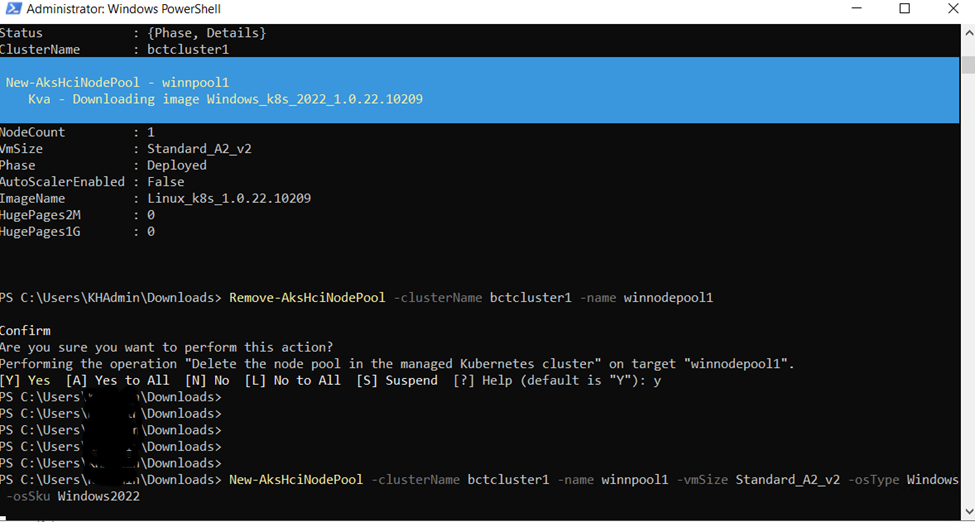Click the '[S] Suspend' option text
975x522 pixels.
[397, 380]
